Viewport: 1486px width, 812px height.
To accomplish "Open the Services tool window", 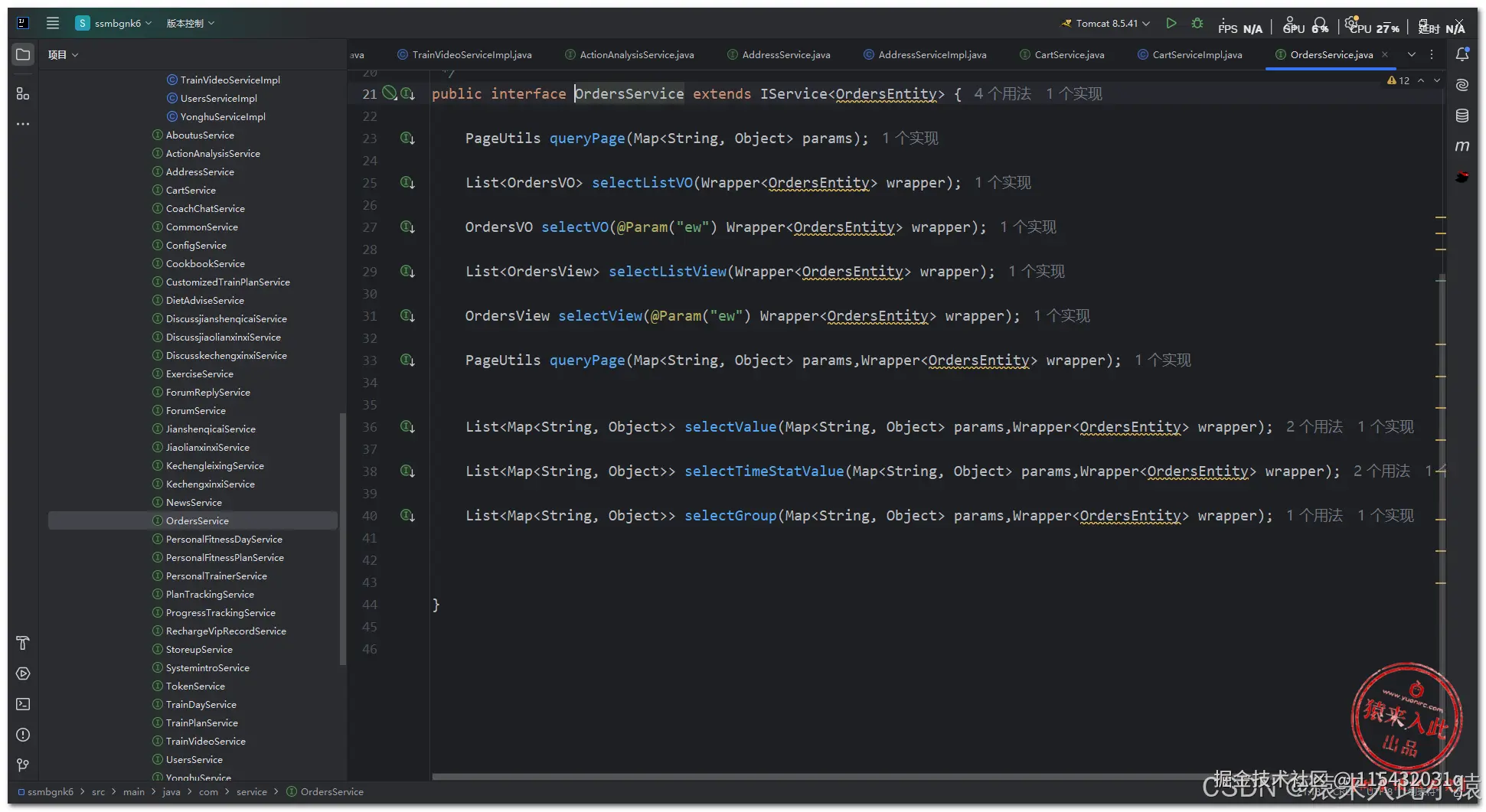I will 23,673.
